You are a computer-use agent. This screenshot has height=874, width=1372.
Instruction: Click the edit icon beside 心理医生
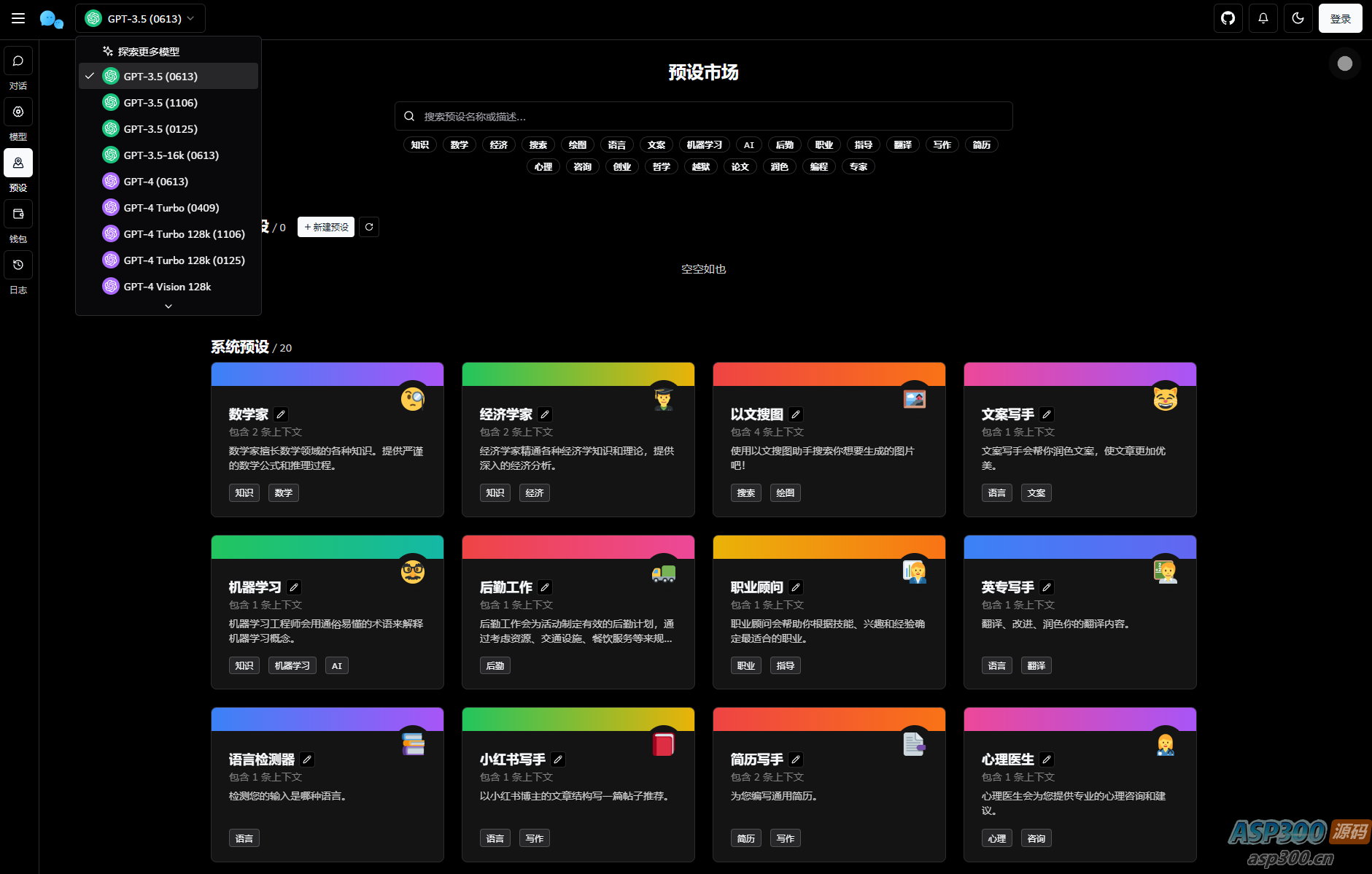point(1047,759)
